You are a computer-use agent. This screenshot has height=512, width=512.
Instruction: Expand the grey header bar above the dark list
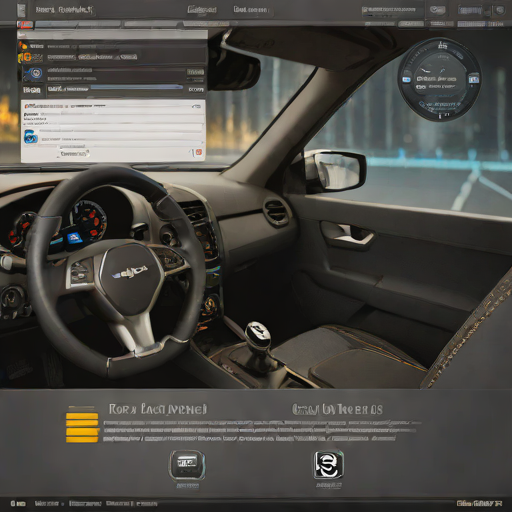click(x=112, y=35)
